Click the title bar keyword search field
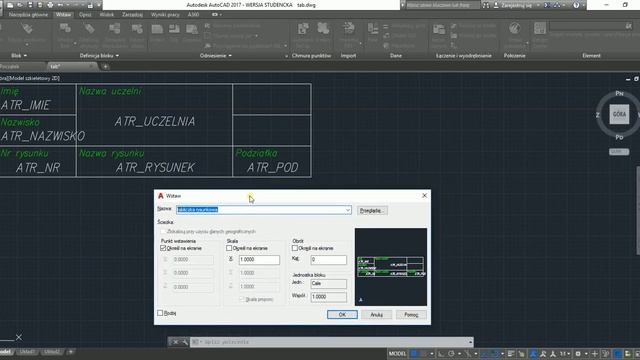The height and width of the screenshot is (360, 640). pyautogui.click(x=443, y=5)
